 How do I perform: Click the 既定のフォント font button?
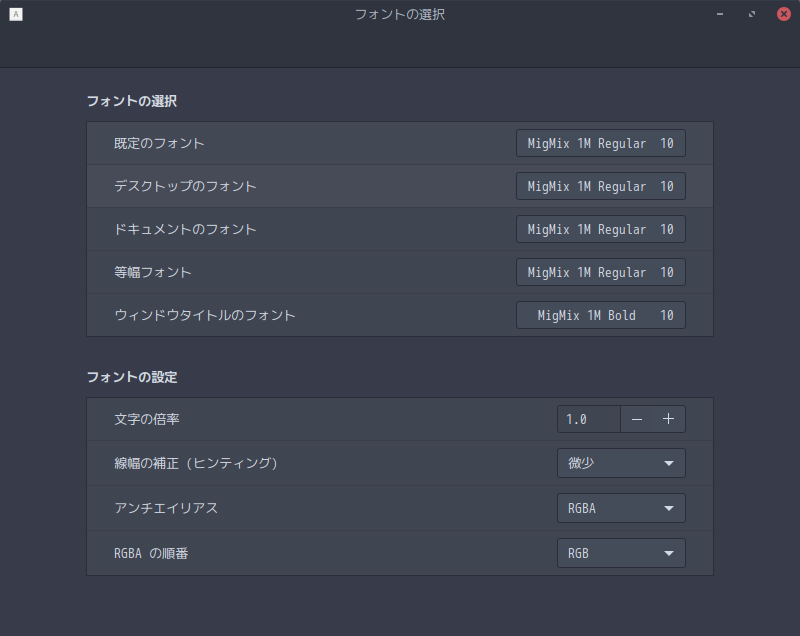[600, 144]
